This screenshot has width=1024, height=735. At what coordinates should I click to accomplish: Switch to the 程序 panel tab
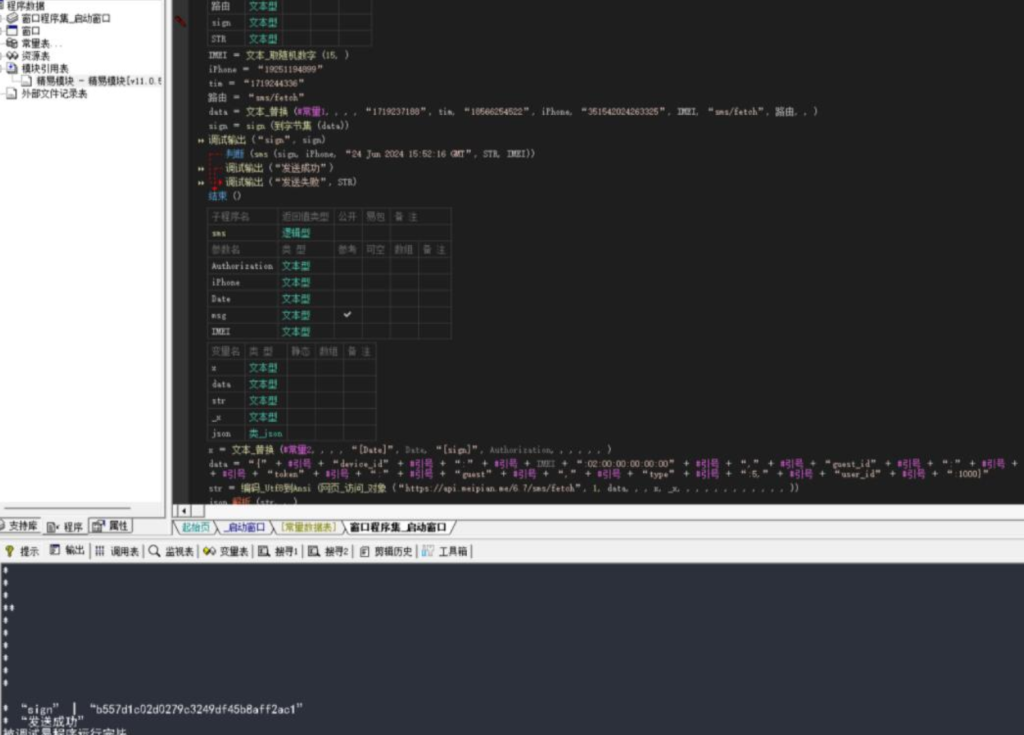click(67, 527)
